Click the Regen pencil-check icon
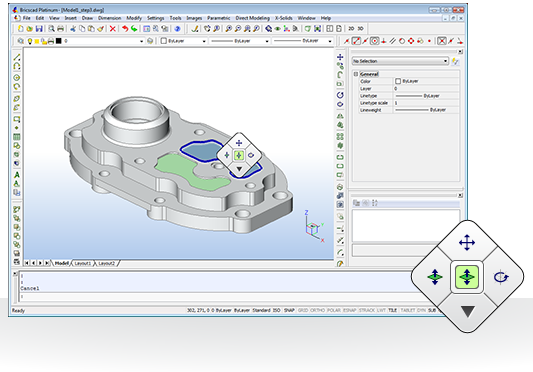 194,29
